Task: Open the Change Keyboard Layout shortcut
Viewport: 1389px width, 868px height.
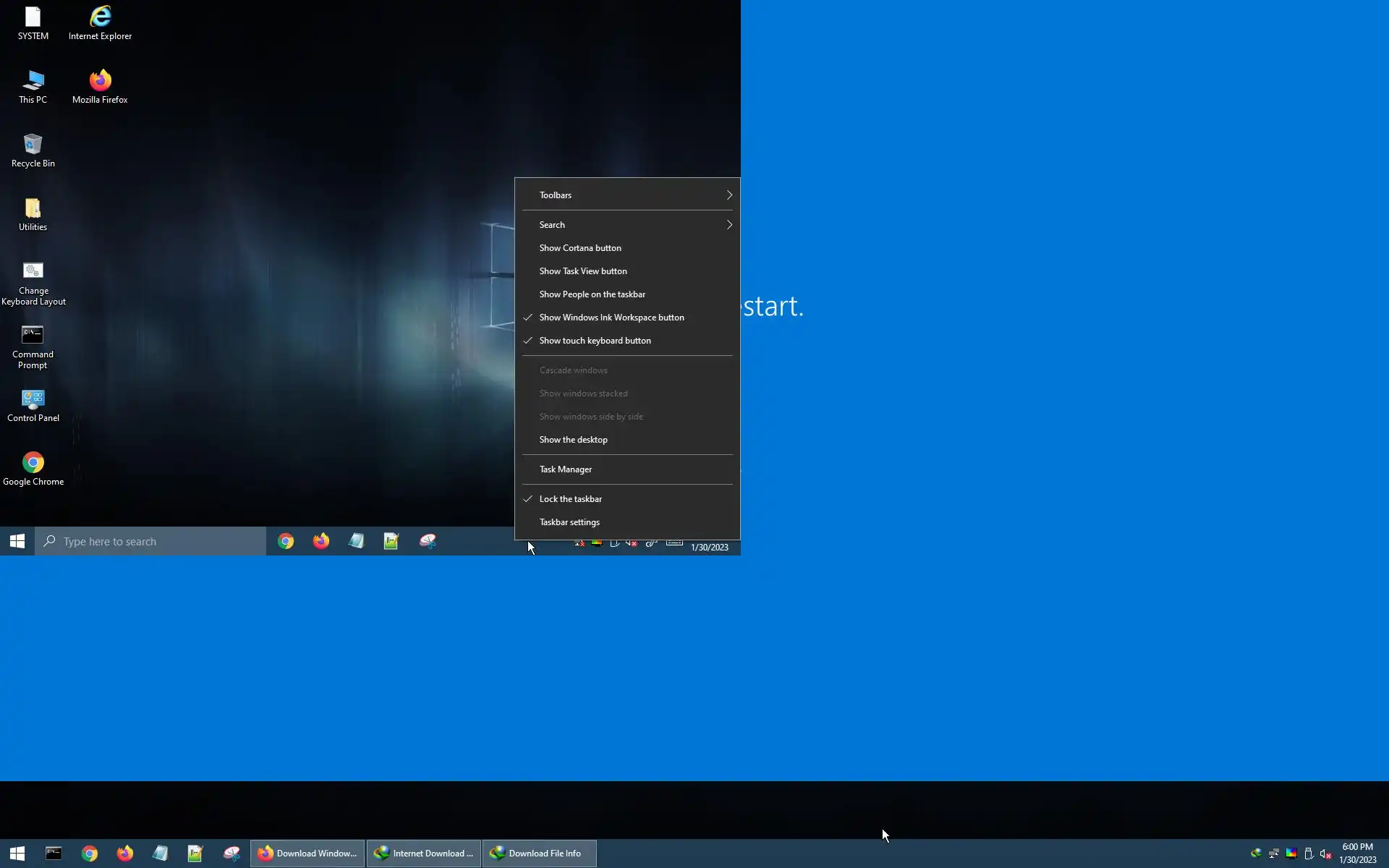Action: click(33, 283)
